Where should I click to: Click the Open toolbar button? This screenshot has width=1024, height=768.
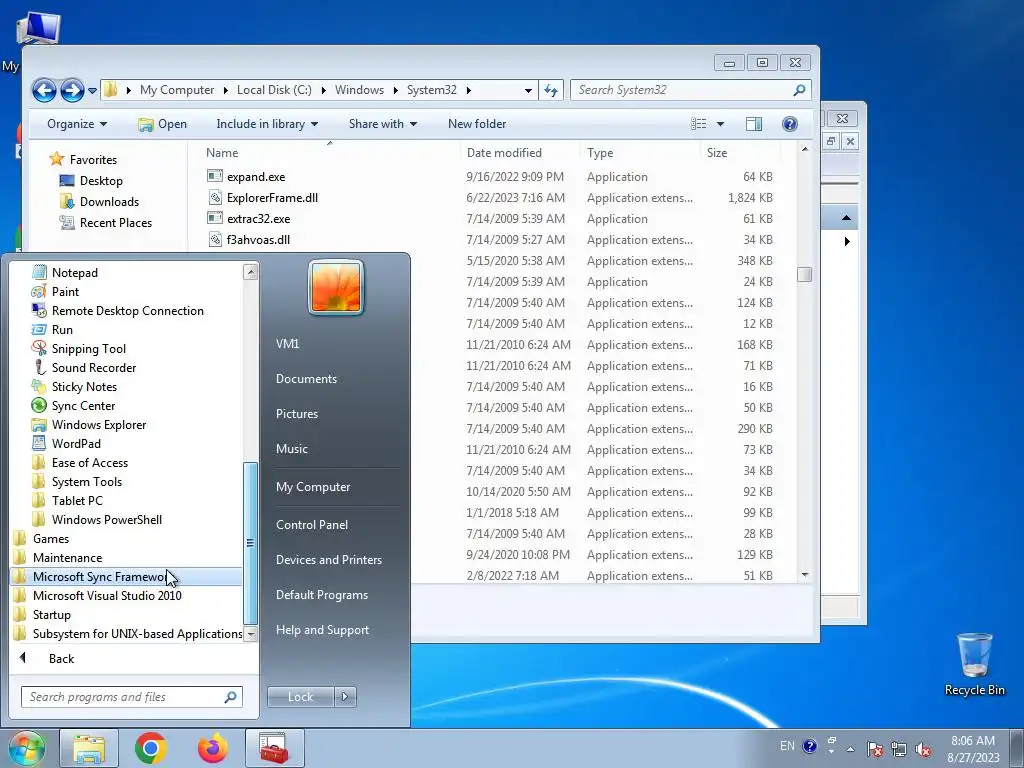(163, 124)
